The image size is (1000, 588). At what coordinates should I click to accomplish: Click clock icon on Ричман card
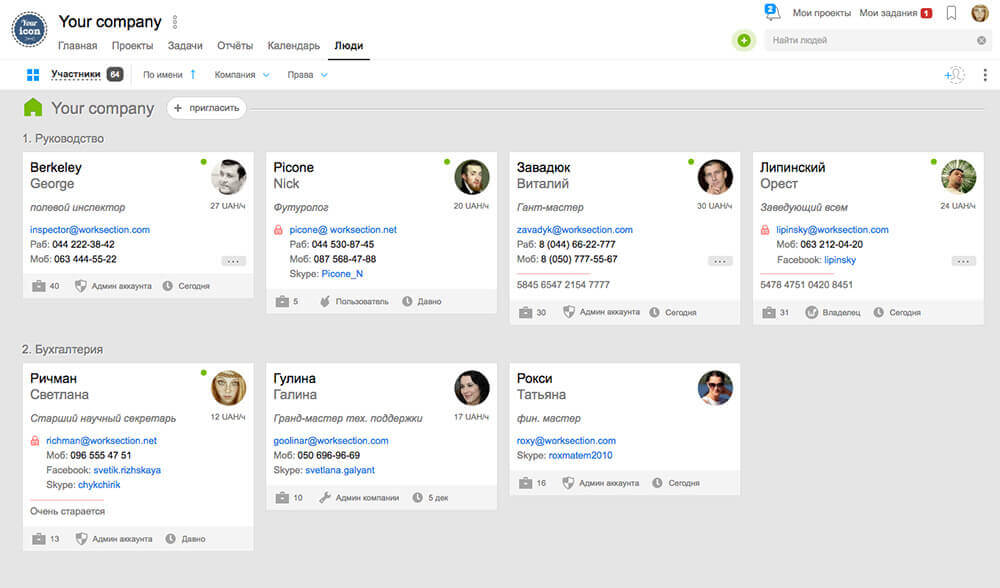pos(170,538)
